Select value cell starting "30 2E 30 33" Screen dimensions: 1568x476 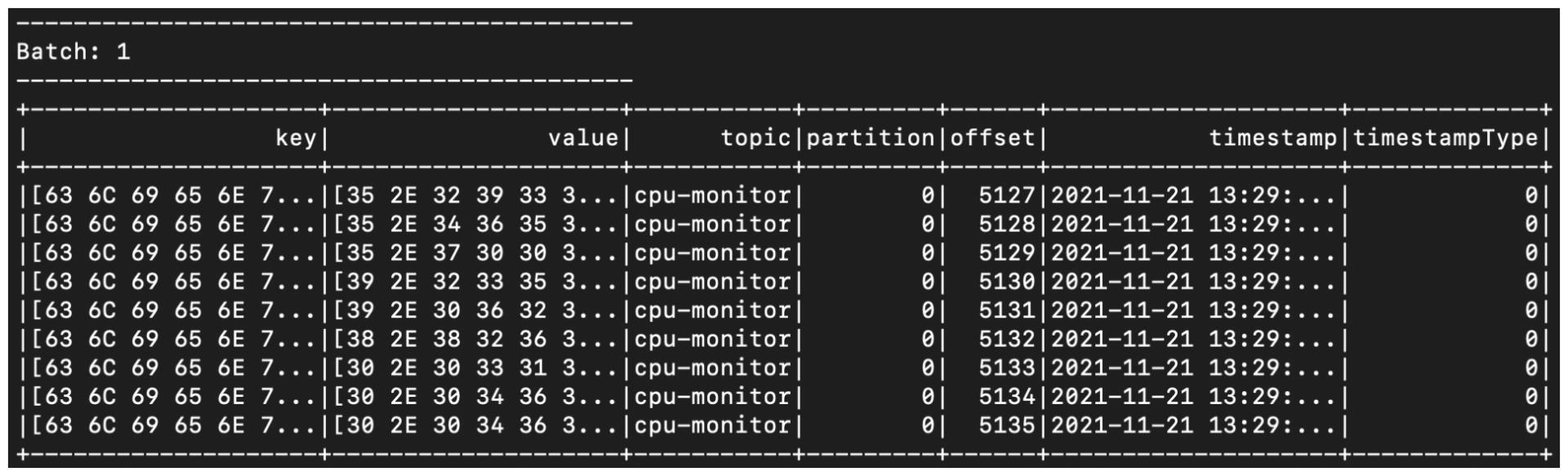click(474, 368)
